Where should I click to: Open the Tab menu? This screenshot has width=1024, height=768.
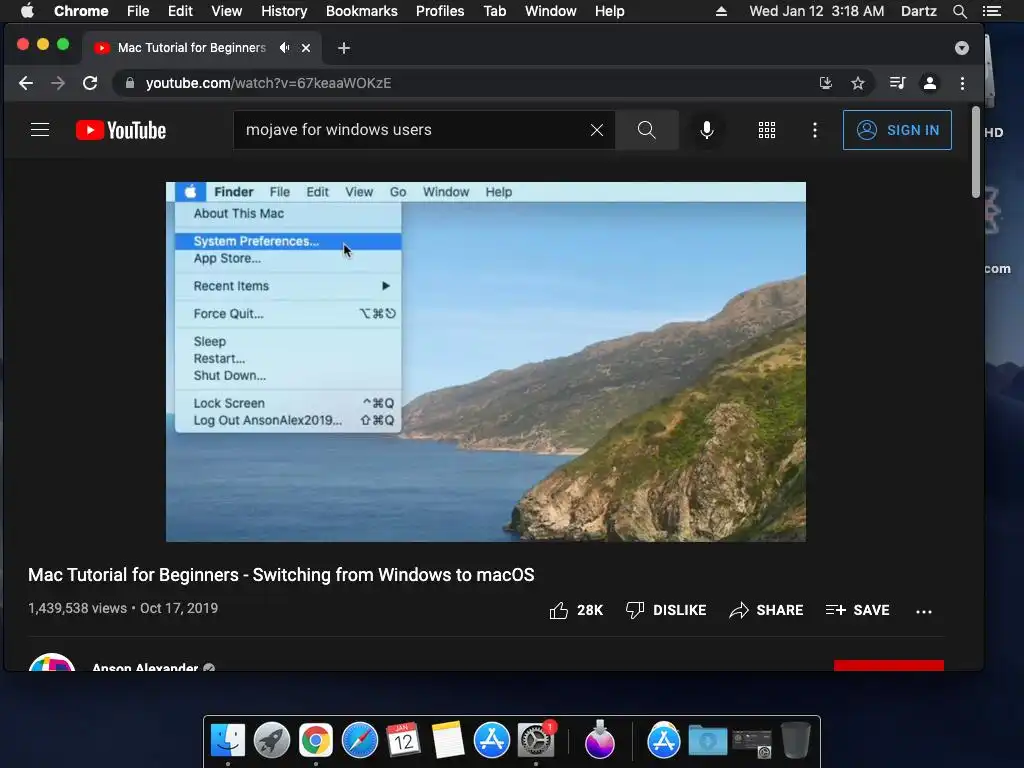[494, 11]
